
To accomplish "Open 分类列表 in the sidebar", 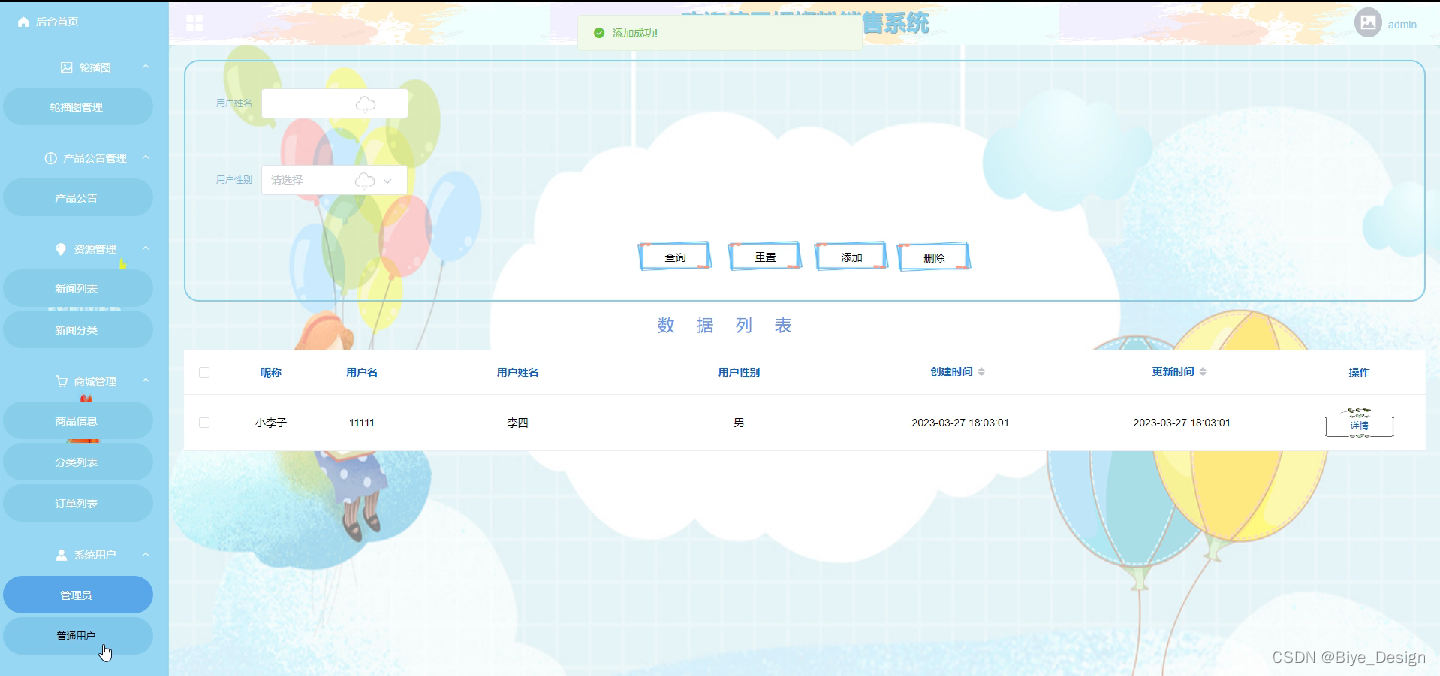I will pos(78,463).
